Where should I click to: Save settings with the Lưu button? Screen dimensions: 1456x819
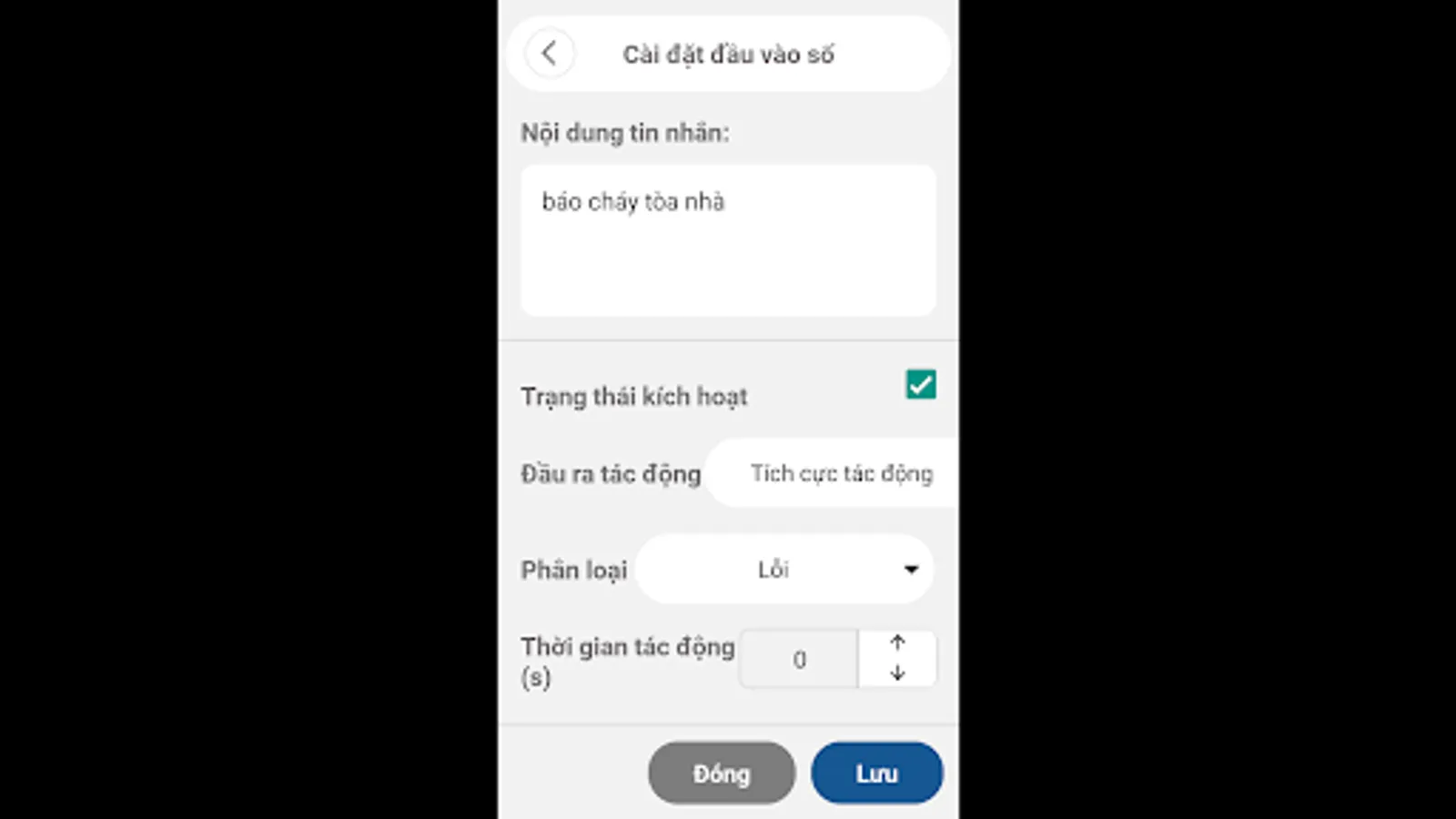tap(877, 773)
